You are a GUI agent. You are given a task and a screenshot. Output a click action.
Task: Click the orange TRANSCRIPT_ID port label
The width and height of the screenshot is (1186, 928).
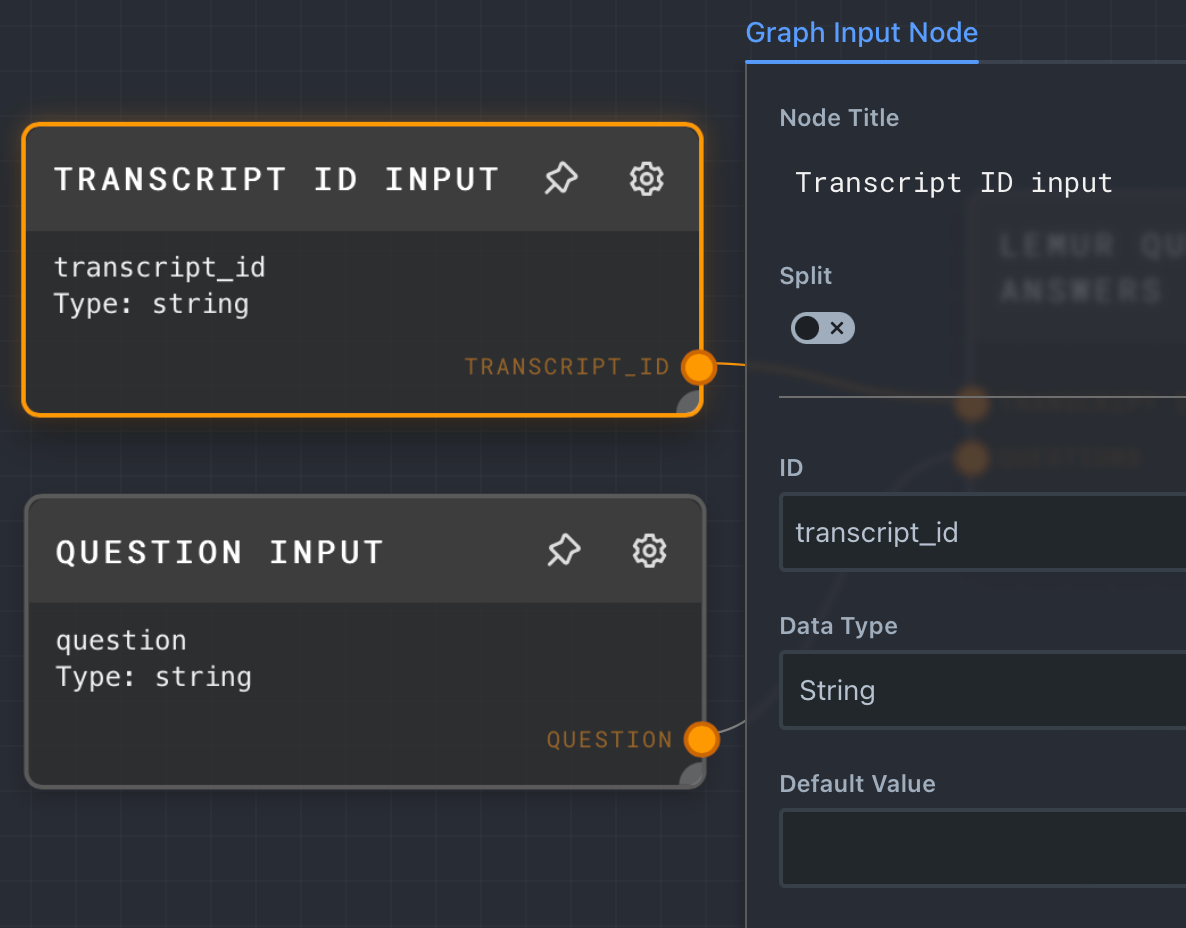pyautogui.click(x=567, y=367)
